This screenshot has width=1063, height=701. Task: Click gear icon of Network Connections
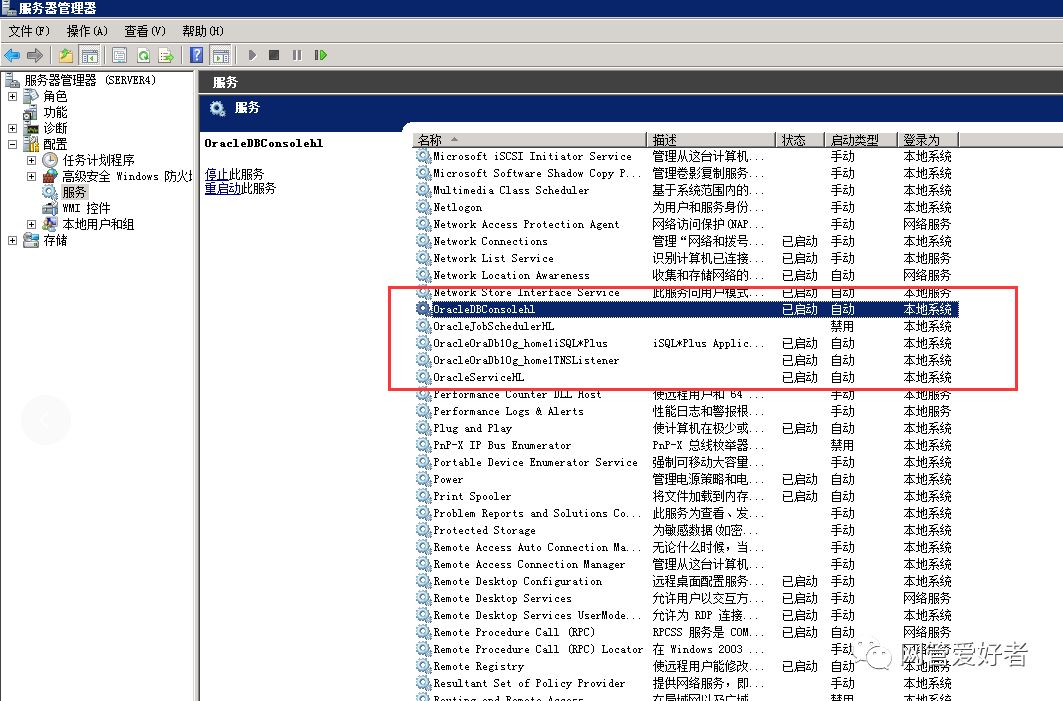tap(424, 241)
